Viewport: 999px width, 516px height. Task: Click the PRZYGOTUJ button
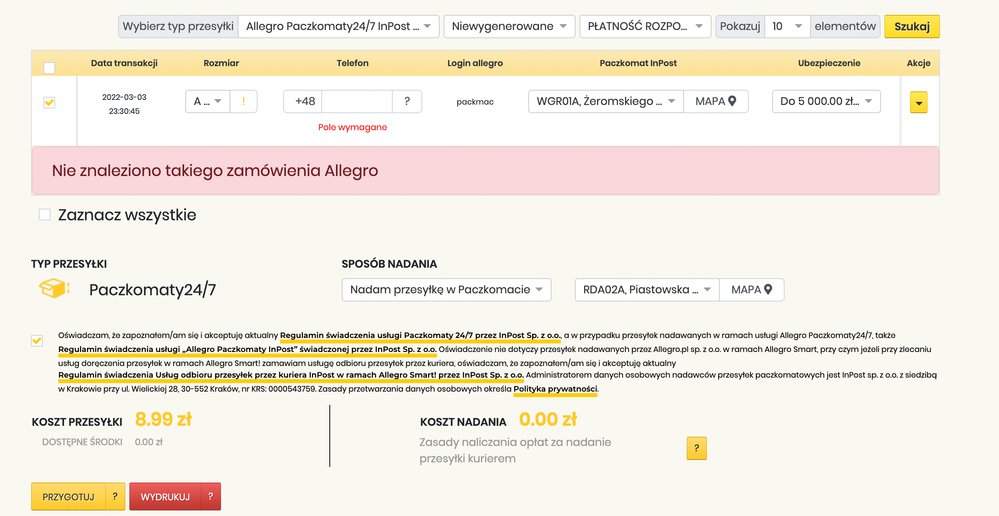(68, 497)
